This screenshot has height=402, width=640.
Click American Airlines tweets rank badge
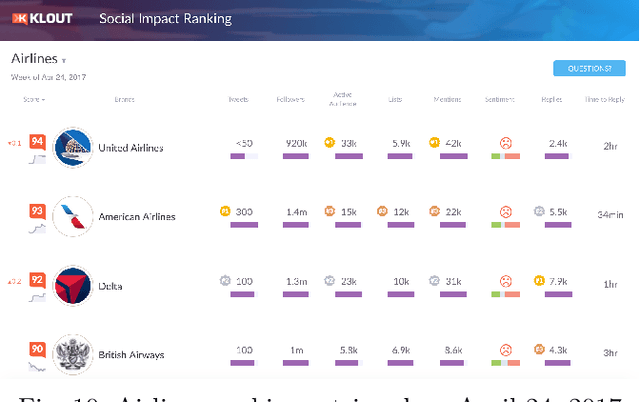(225, 212)
